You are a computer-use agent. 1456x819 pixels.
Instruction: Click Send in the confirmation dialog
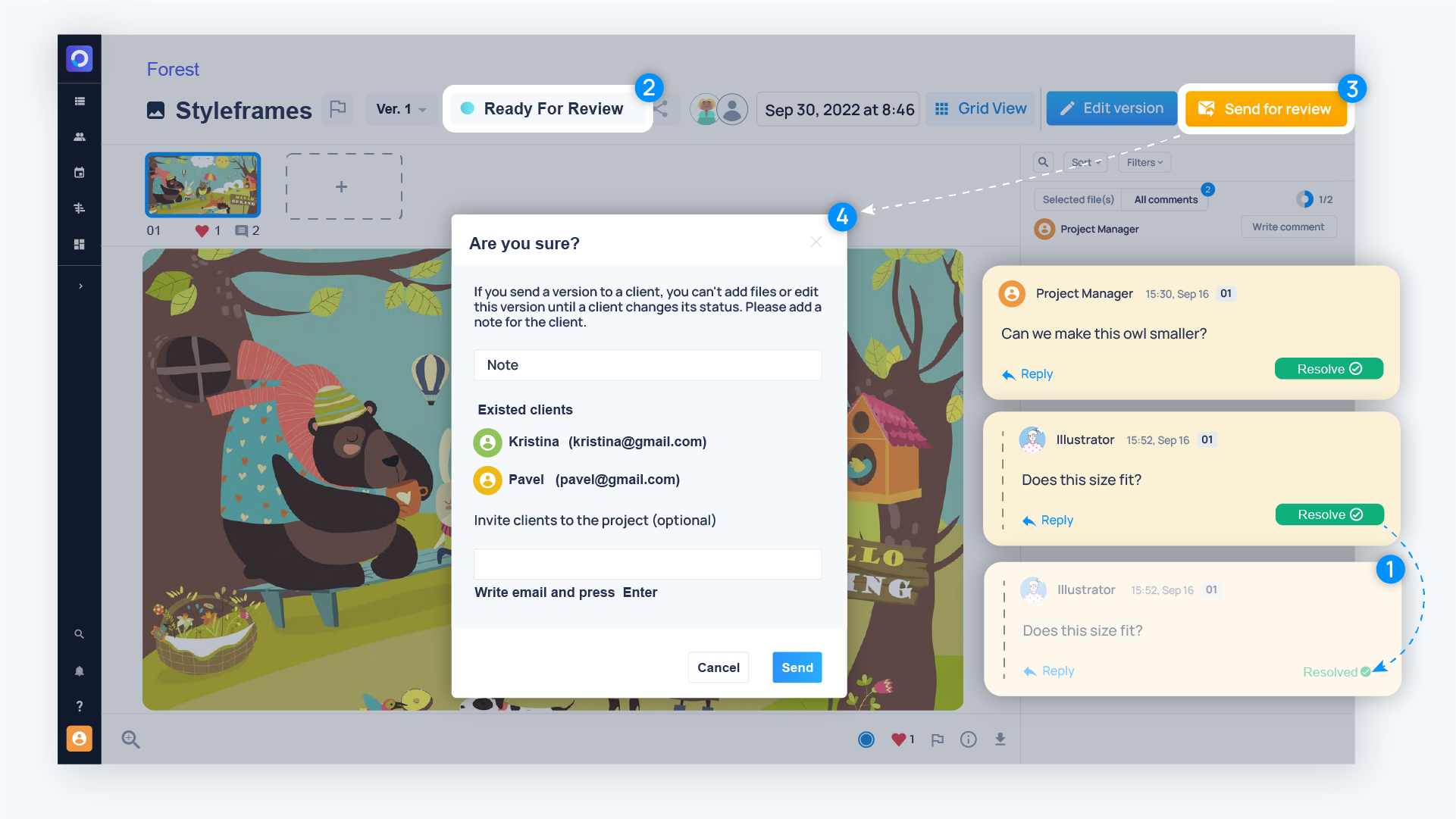coord(796,667)
